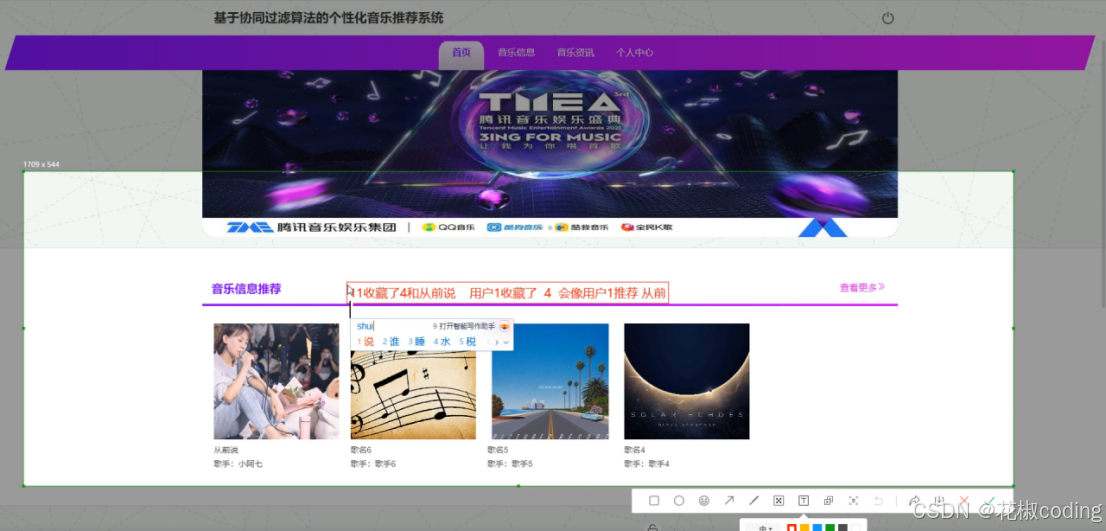Select the text annotation tool
Screen dimensions: 1106x531
pyautogui.click(x=803, y=501)
